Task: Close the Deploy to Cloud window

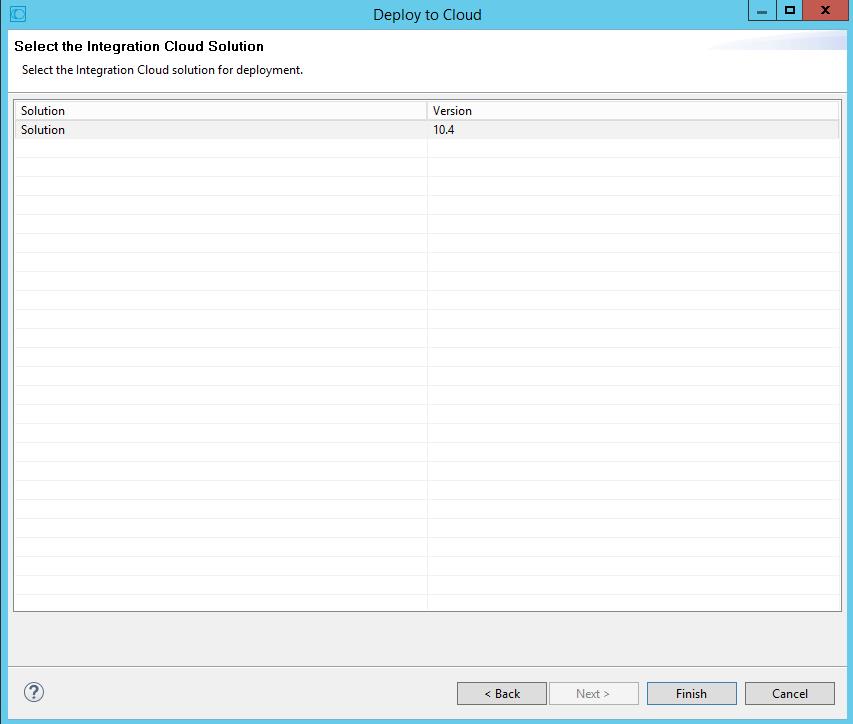Action: click(x=825, y=10)
